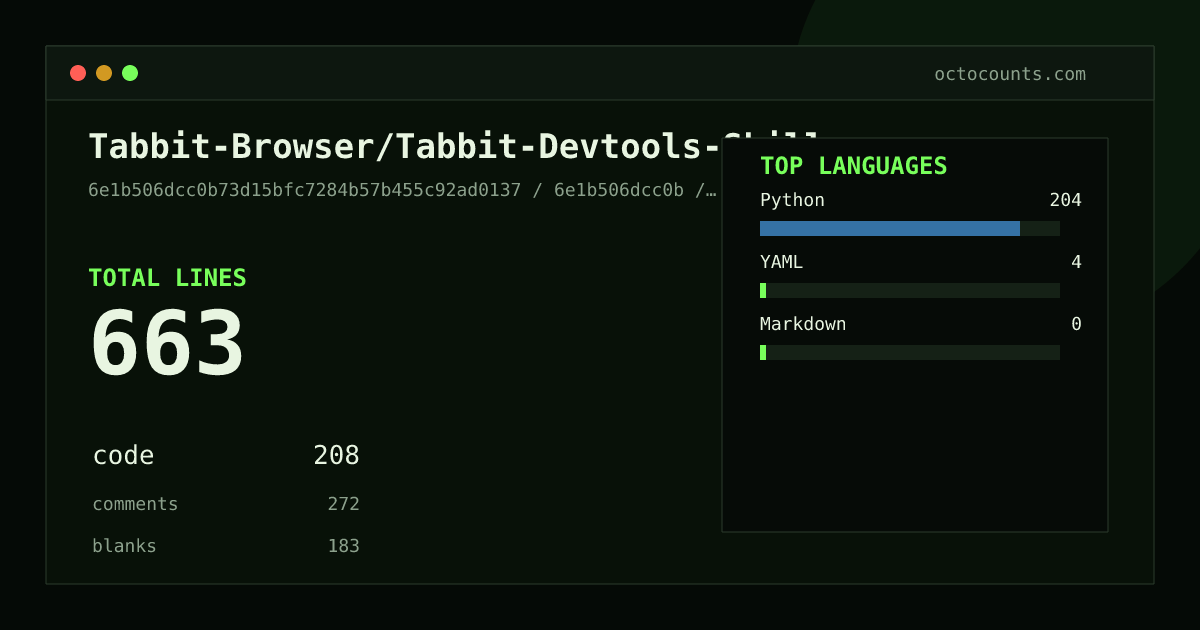The height and width of the screenshot is (630, 1200).
Task: Click the 6e1b506dcc0b commit hash line
Action: click(x=402, y=190)
